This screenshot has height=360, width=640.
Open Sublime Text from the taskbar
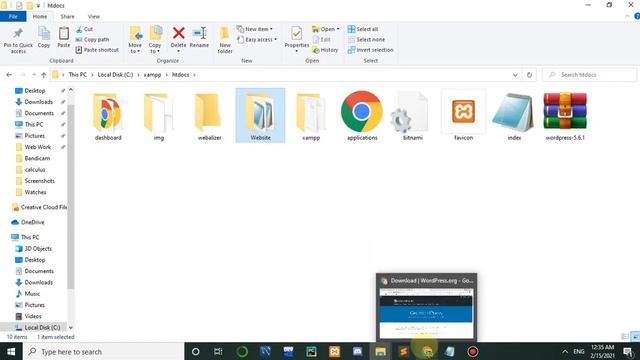403,351
